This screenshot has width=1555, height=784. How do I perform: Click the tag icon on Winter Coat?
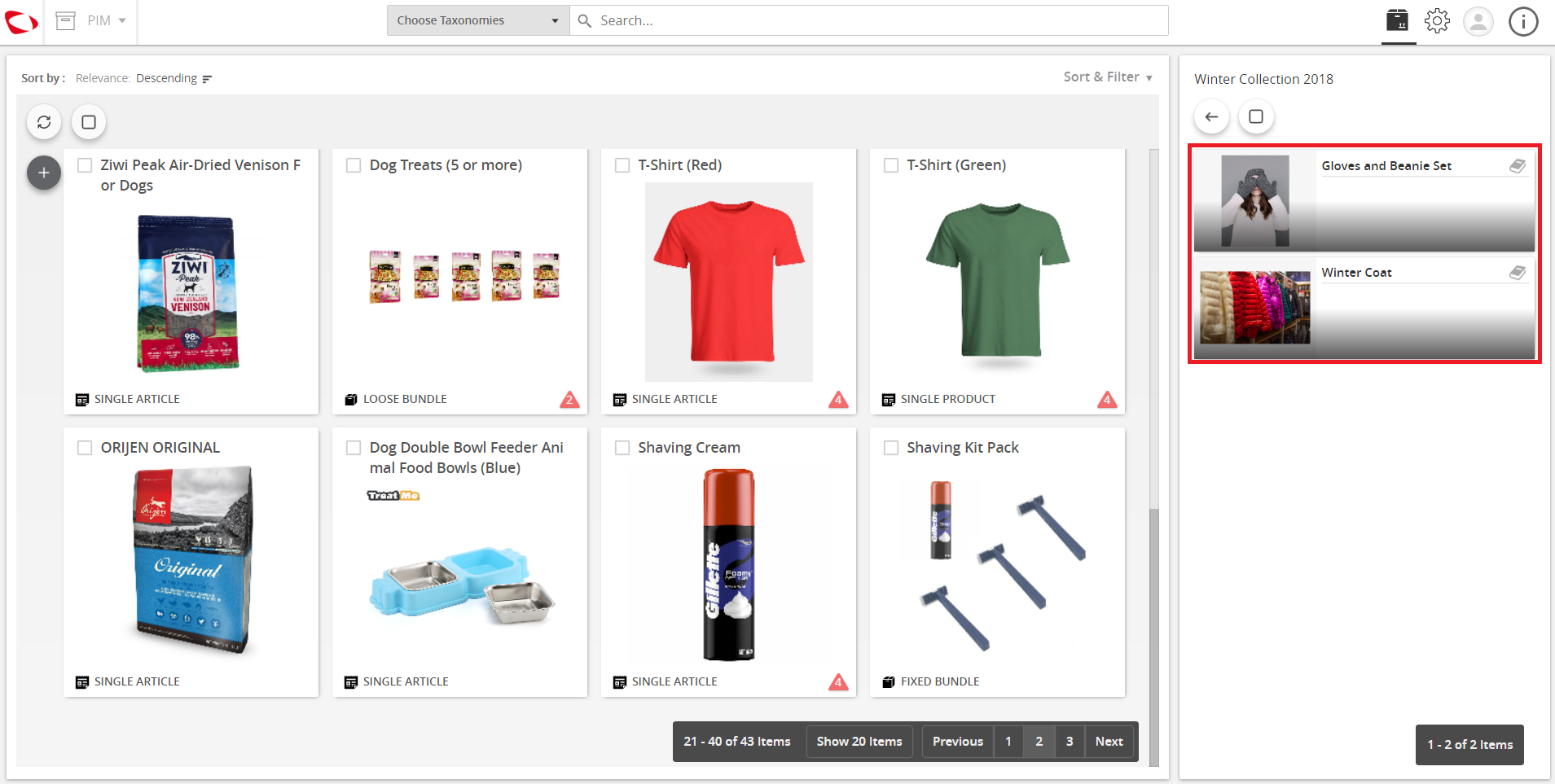(x=1517, y=273)
